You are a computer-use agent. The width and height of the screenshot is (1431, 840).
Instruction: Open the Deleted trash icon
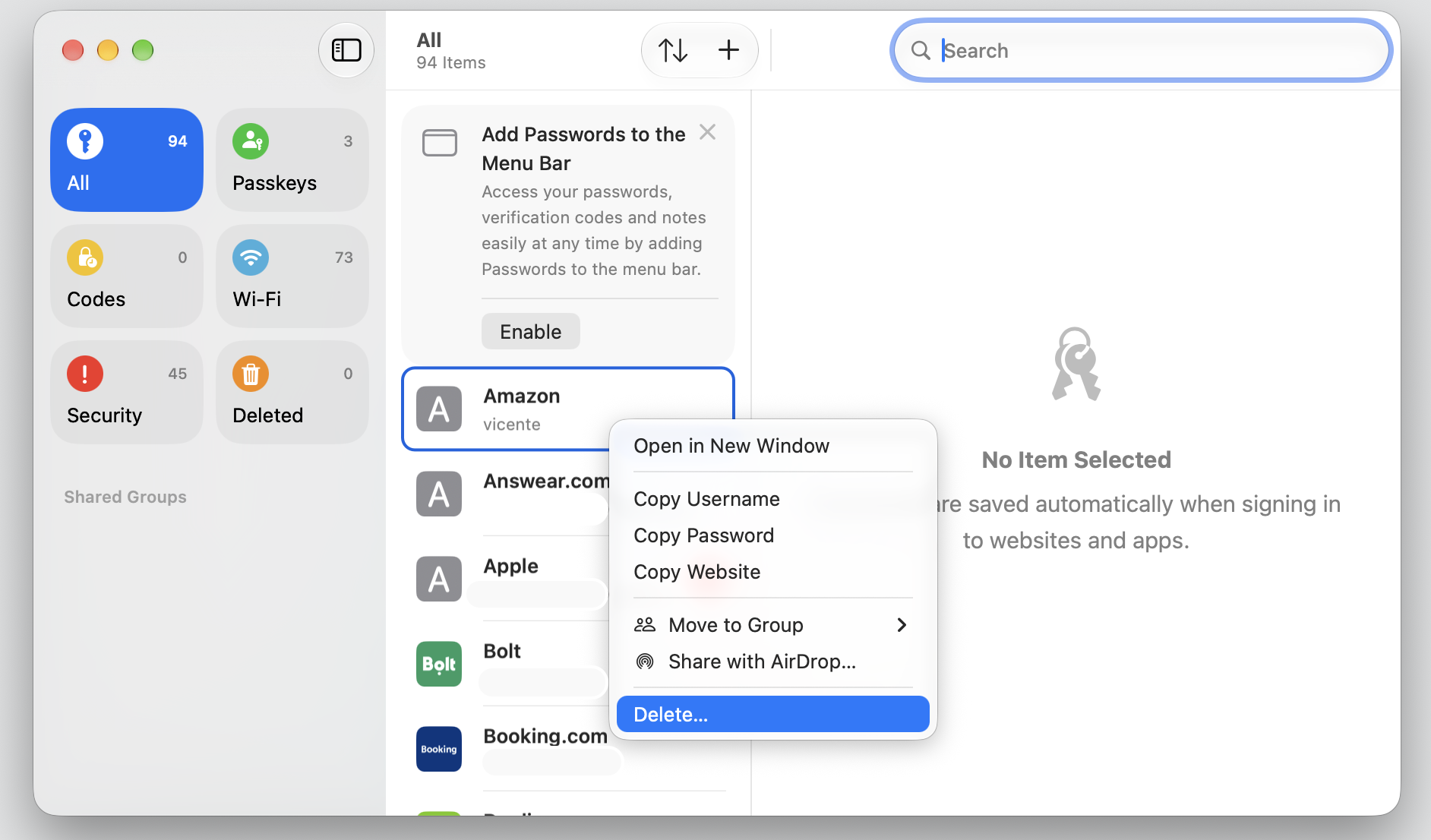[x=251, y=374]
